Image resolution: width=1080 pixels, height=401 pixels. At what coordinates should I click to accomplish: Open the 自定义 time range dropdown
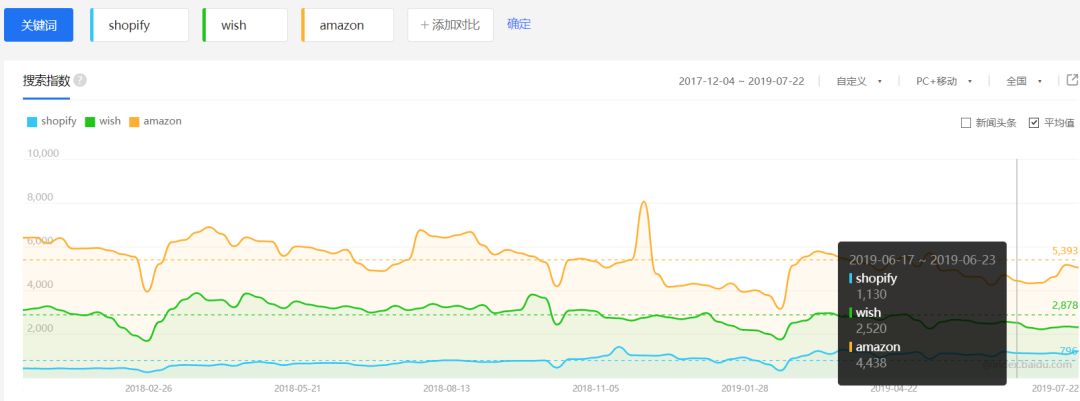click(x=859, y=81)
